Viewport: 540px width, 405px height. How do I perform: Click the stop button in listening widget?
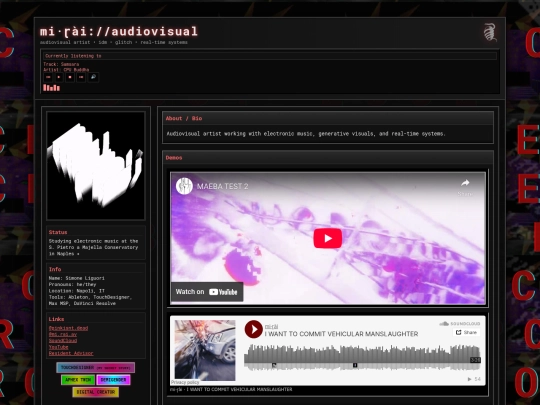click(70, 77)
